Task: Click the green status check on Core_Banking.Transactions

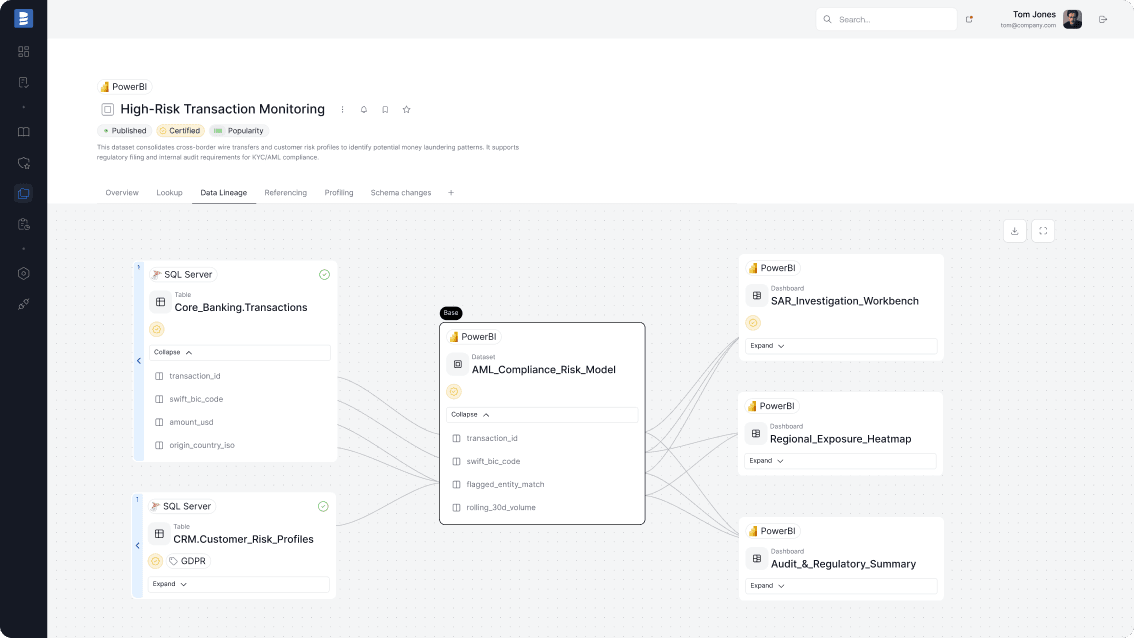Action: (x=324, y=274)
